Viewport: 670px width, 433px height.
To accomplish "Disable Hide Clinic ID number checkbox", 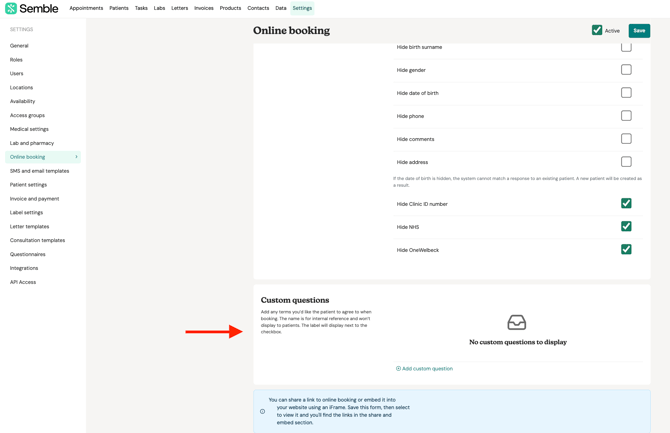I will coord(626,204).
